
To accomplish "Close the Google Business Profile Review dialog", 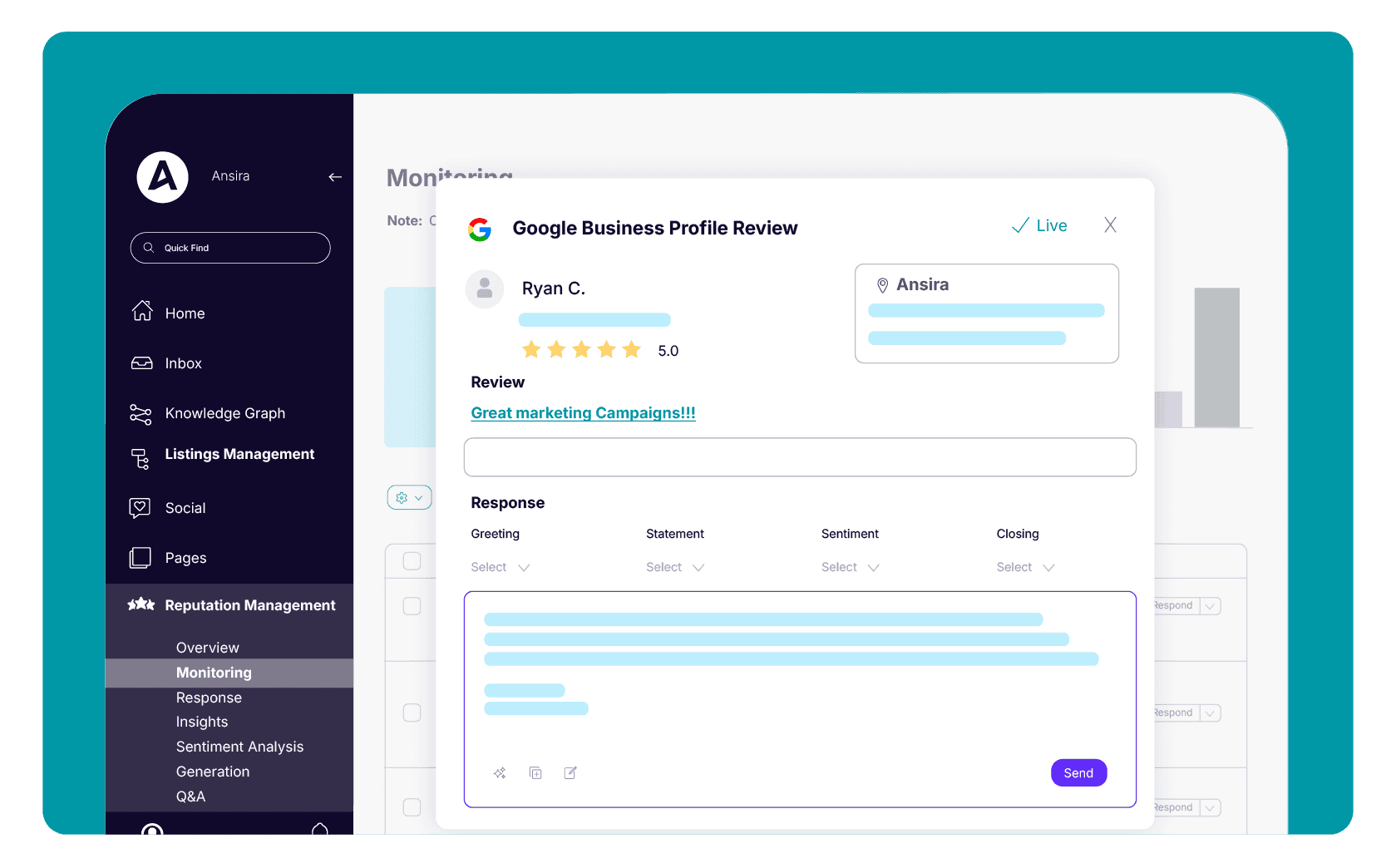I will [x=1110, y=224].
